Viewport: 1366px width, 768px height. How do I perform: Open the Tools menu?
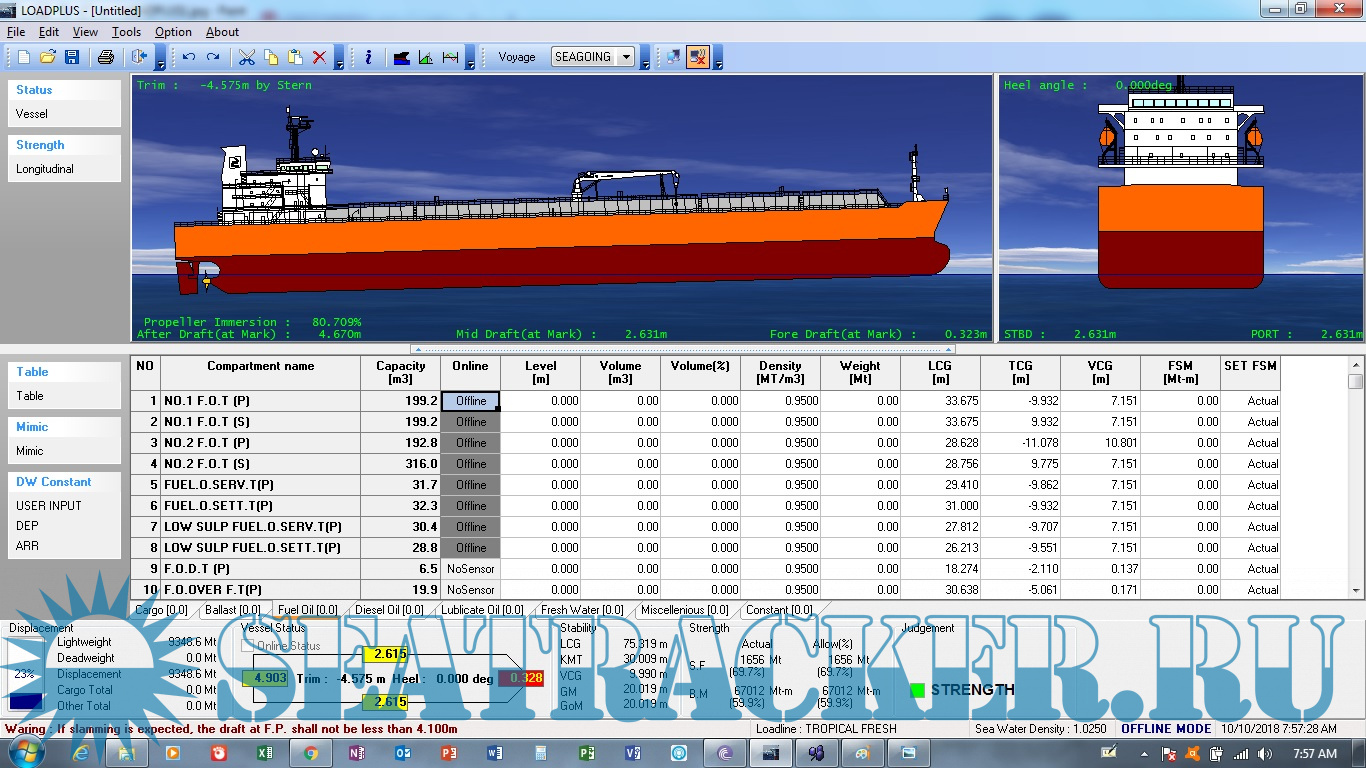(126, 32)
